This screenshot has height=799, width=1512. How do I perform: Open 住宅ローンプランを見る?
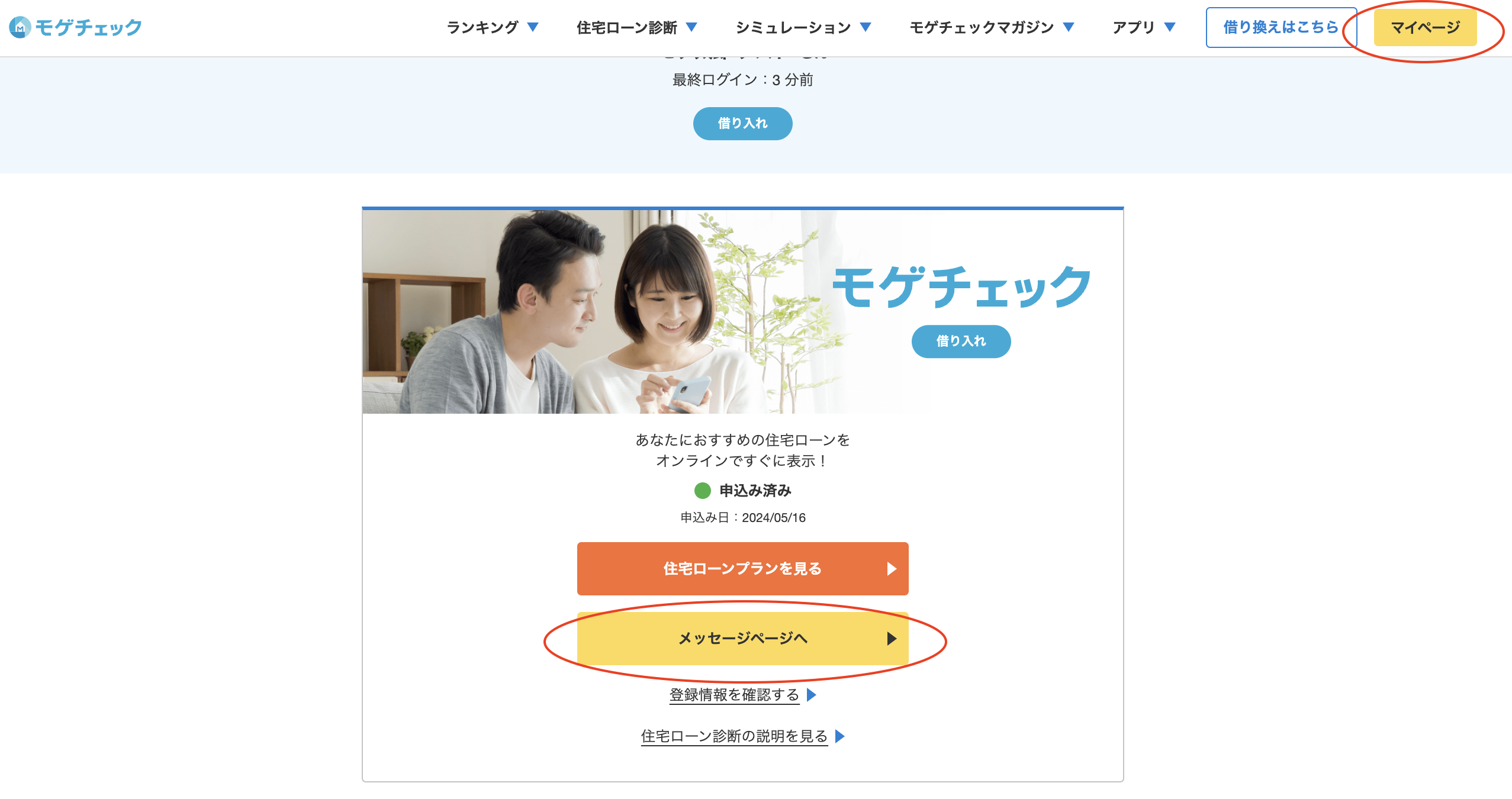pos(742,568)
